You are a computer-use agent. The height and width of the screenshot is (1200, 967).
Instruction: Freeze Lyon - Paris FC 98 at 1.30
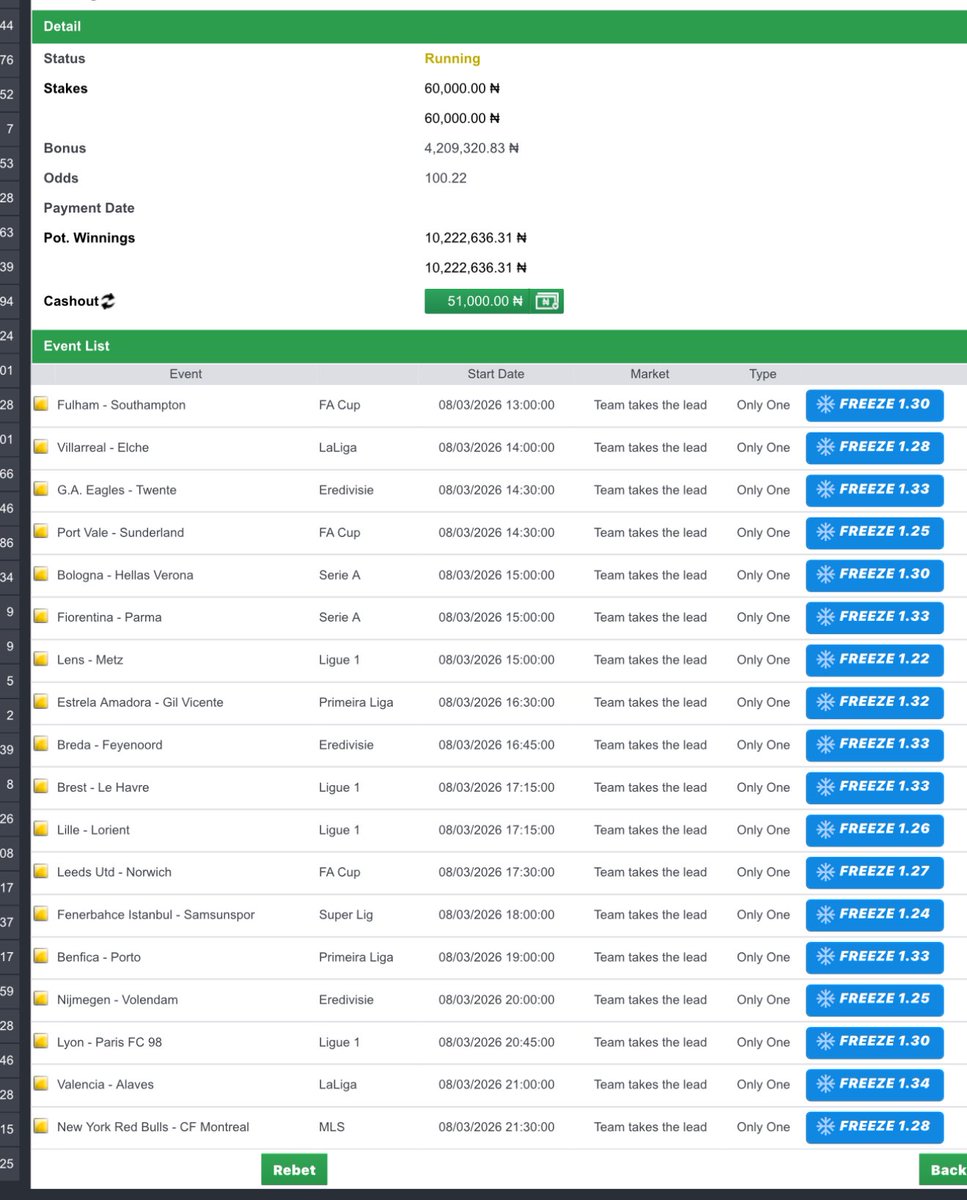(x=874, y=1042)
